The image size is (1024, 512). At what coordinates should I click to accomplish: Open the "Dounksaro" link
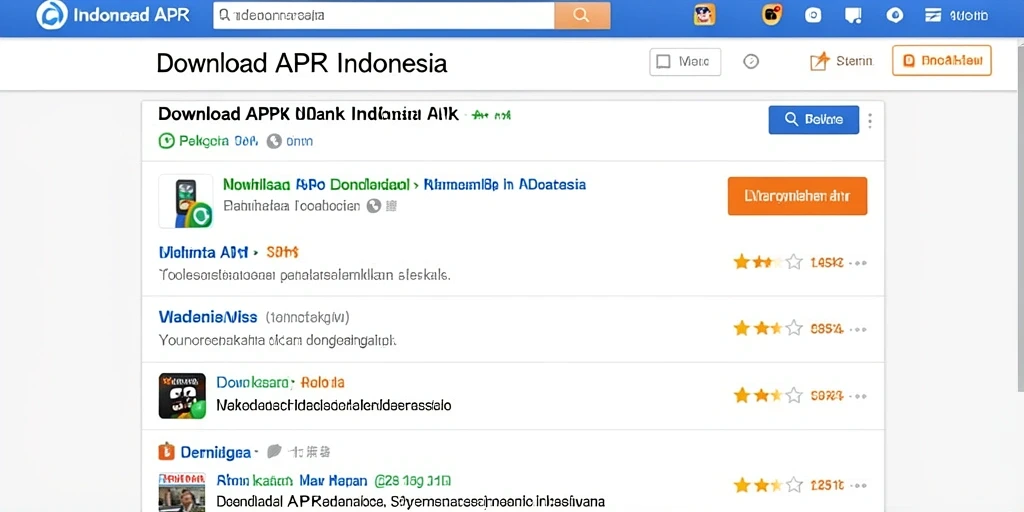tap(254, 382)
